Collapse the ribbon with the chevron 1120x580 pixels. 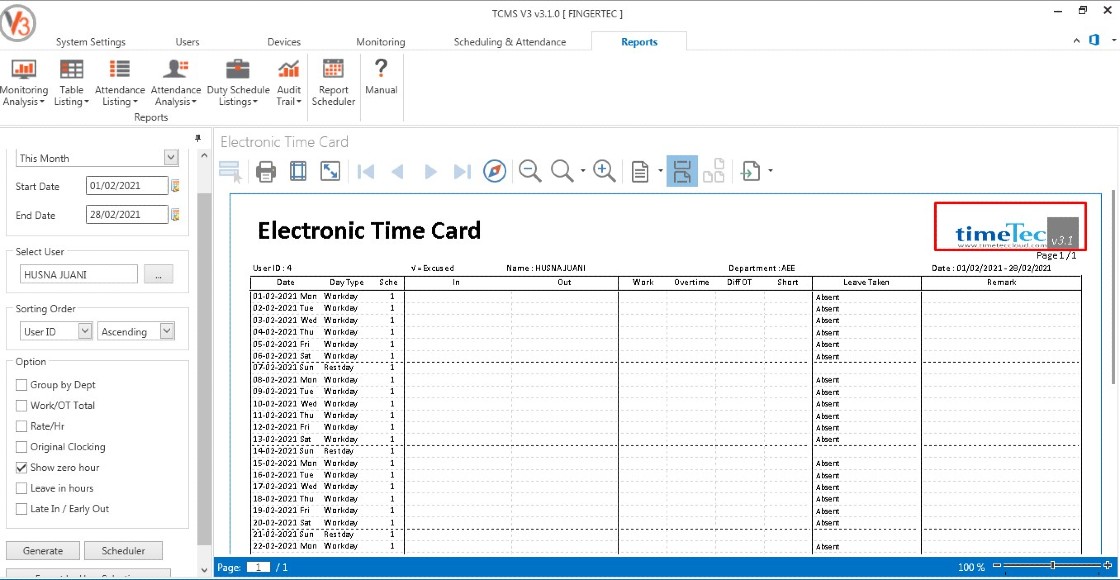coord(1076,41)
